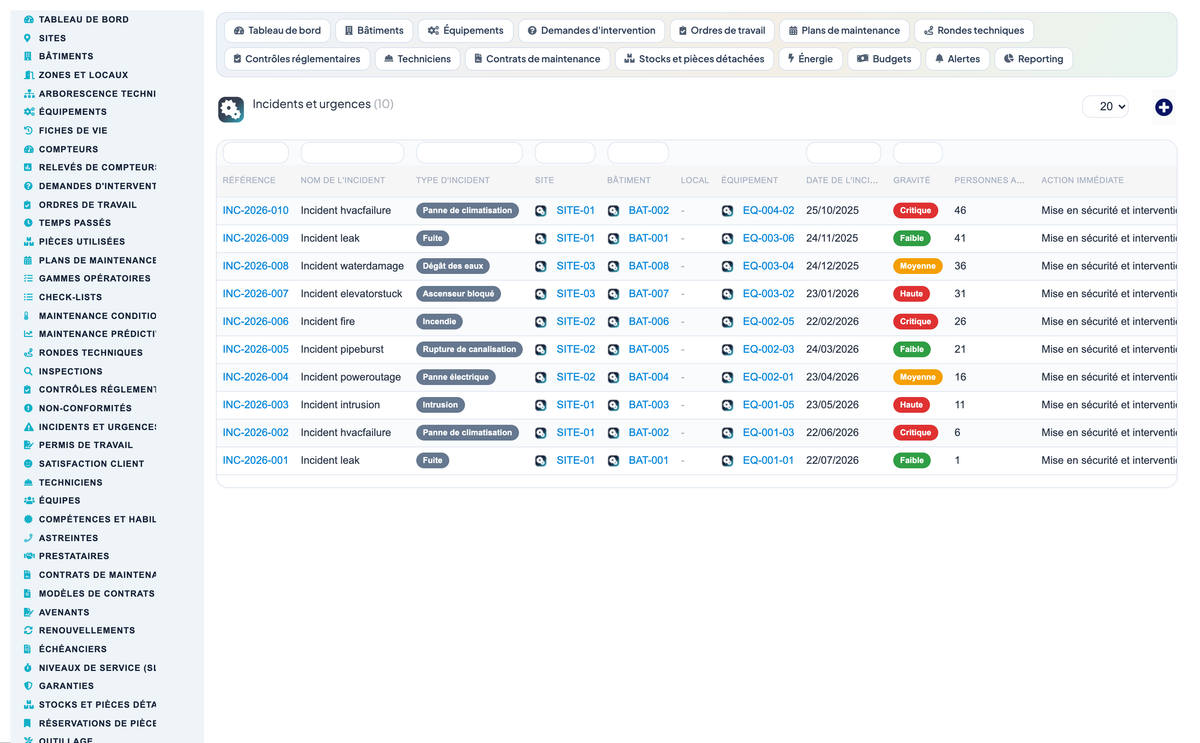The height and width of the screenshot is (743, 1200).
Task: Click the Satisfaction client smiley icon
Action: (x=28, y=464)
